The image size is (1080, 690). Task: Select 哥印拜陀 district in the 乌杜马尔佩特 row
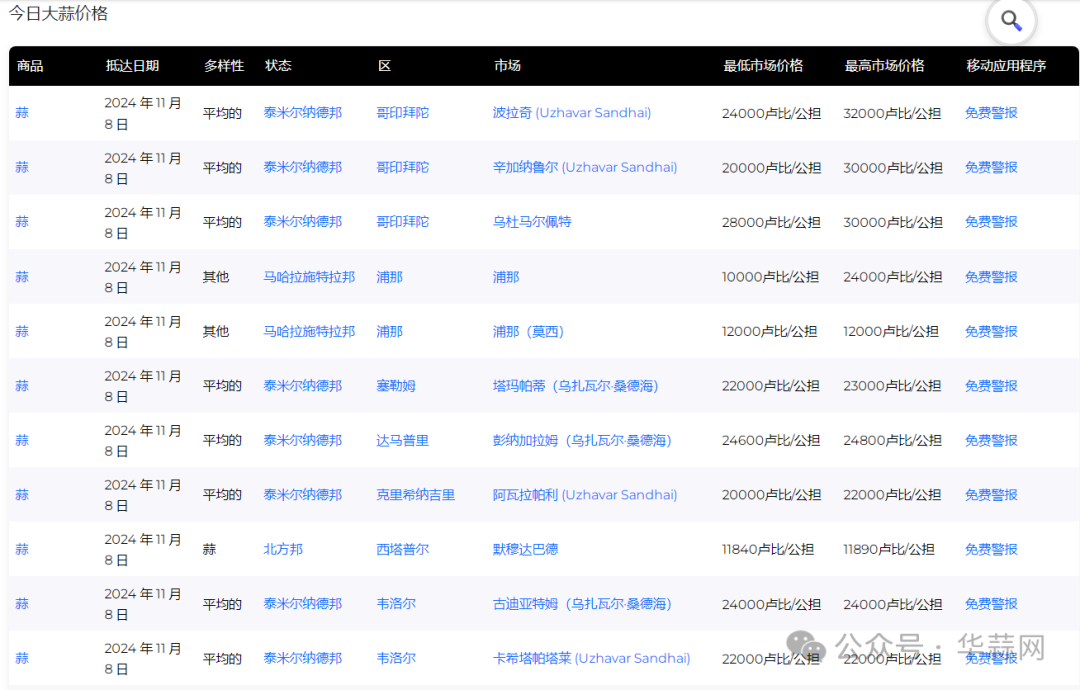(x=402, y=222)
